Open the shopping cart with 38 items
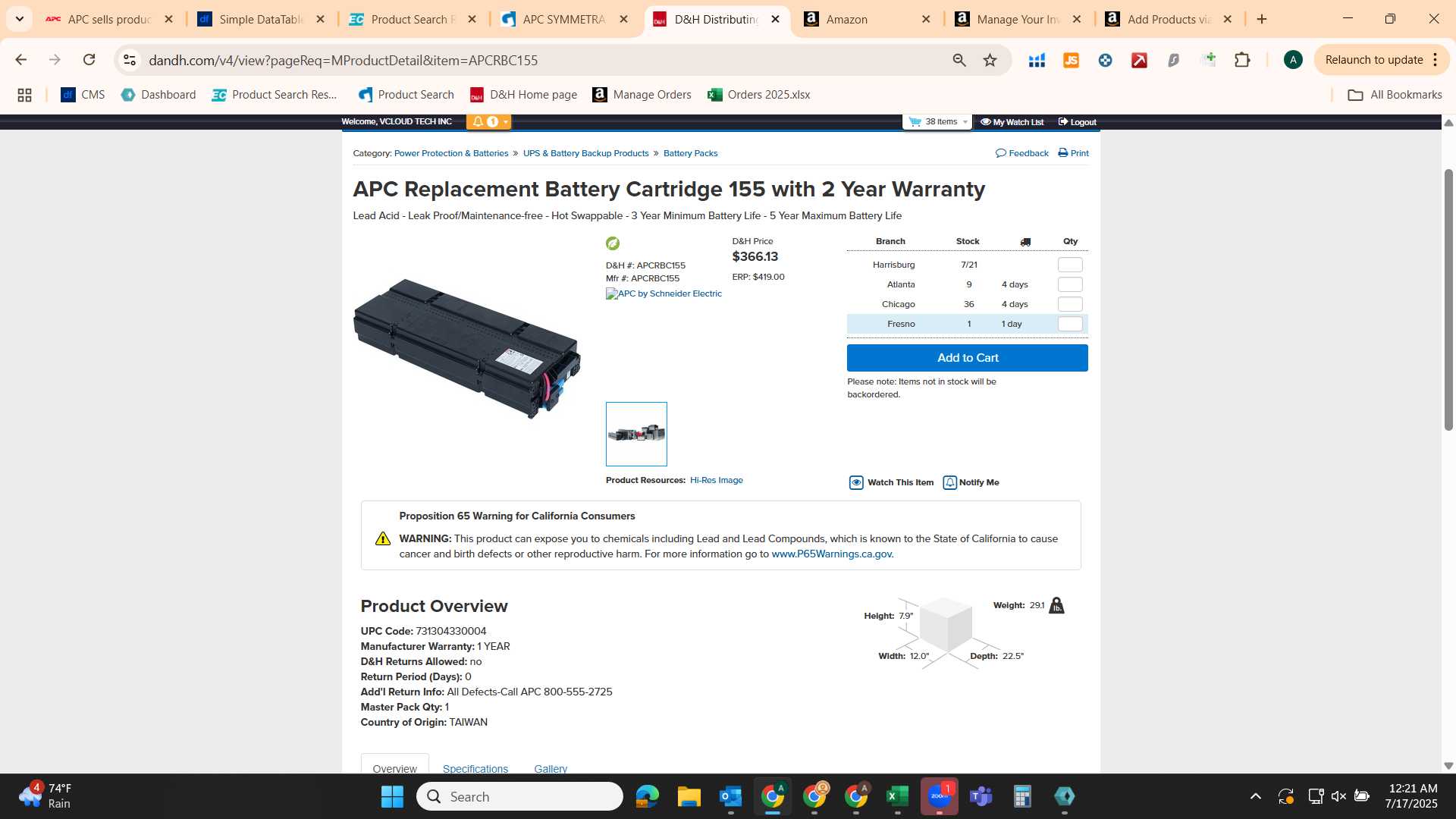1456x819 pixels. [938, 121]
